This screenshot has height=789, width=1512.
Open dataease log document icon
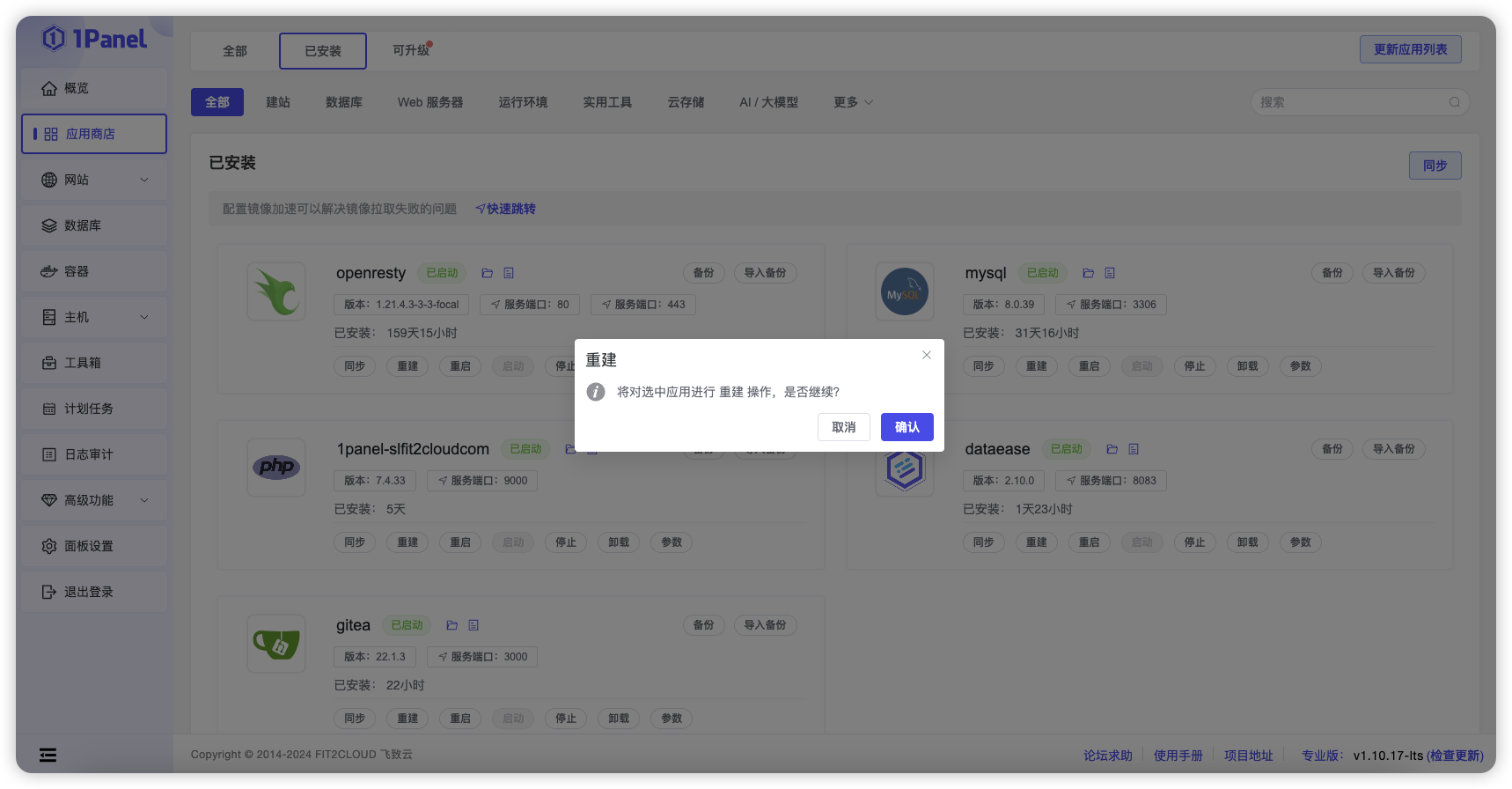(1134, 449)
